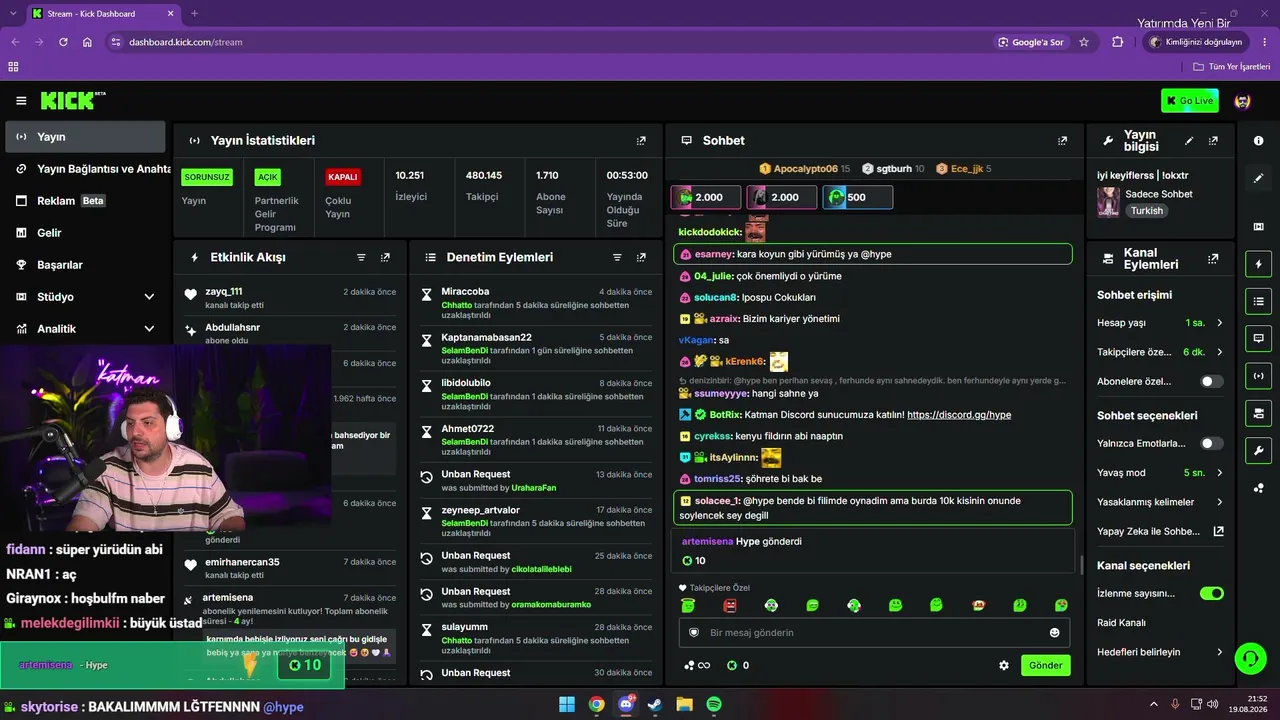Open the emoji picker in message box
The image size is (1280, 720).
click(x=1054, y=633)
